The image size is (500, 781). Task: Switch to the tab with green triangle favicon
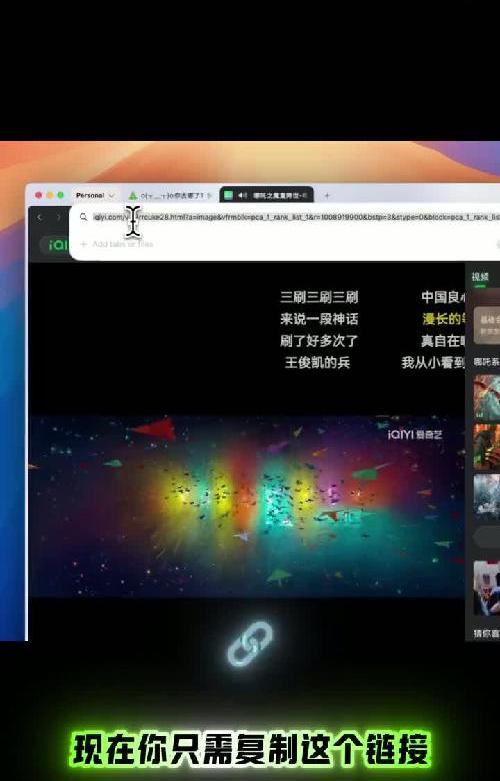[170, 195]
